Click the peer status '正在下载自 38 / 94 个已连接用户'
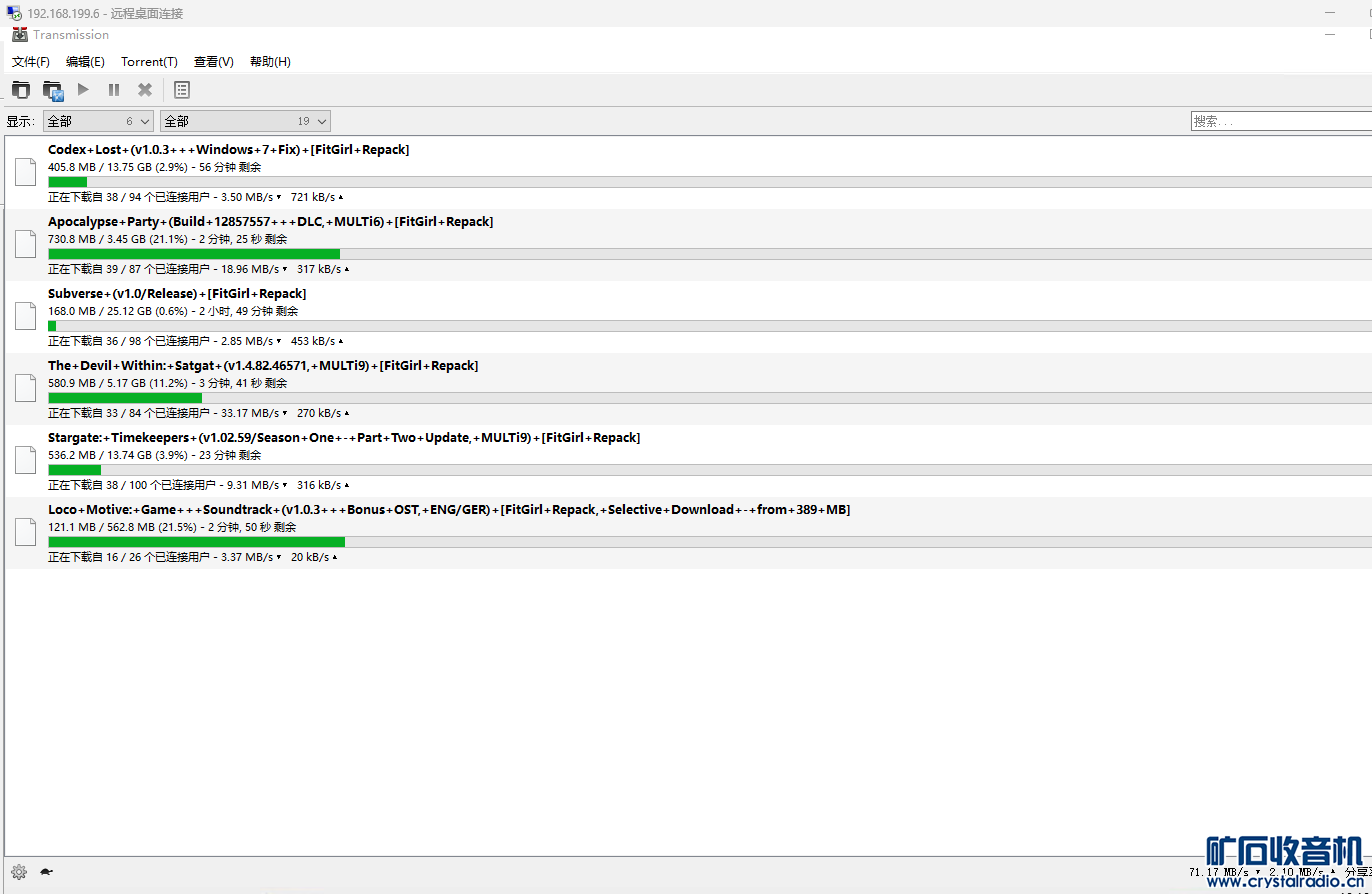The image size is (1372, 894). 129,198
